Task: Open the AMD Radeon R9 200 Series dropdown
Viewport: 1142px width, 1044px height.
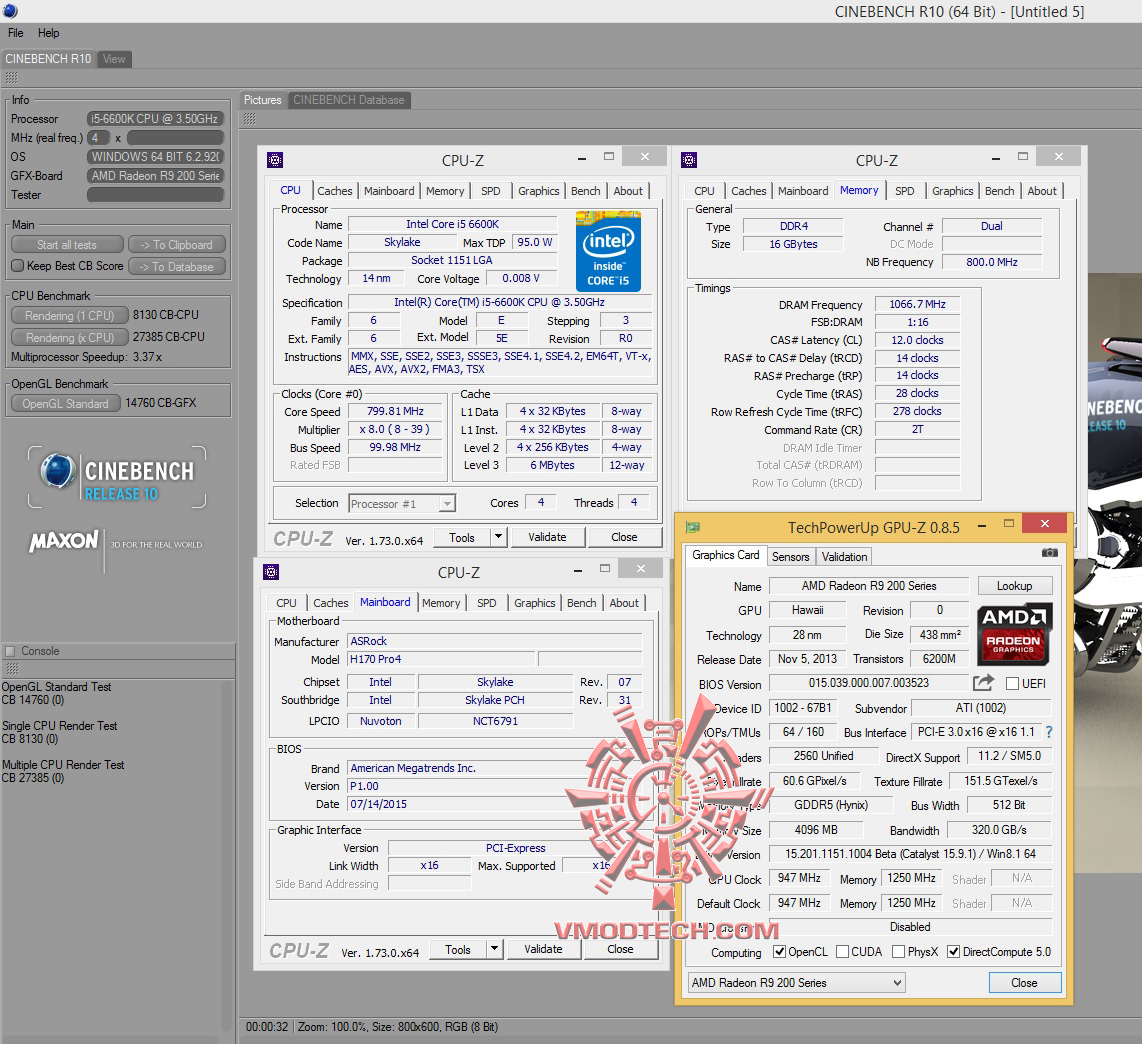Action: (x=796, y=983)
